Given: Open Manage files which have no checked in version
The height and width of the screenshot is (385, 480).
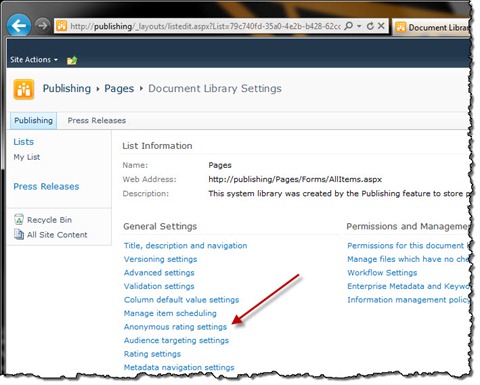Looking at the screenshot, I should coord(408,259).
